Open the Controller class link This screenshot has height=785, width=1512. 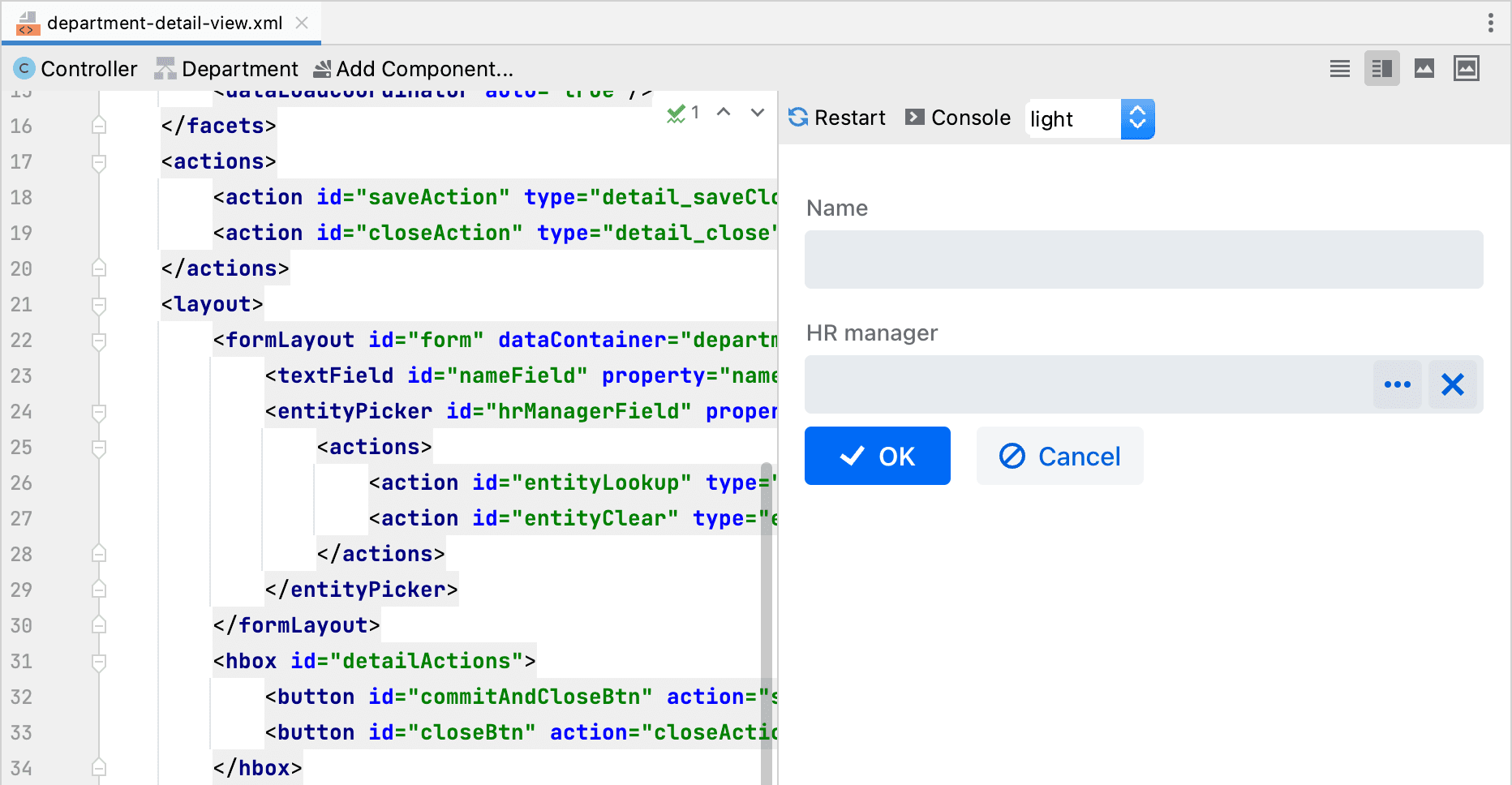pyautogui.click(x=75, y=69)
